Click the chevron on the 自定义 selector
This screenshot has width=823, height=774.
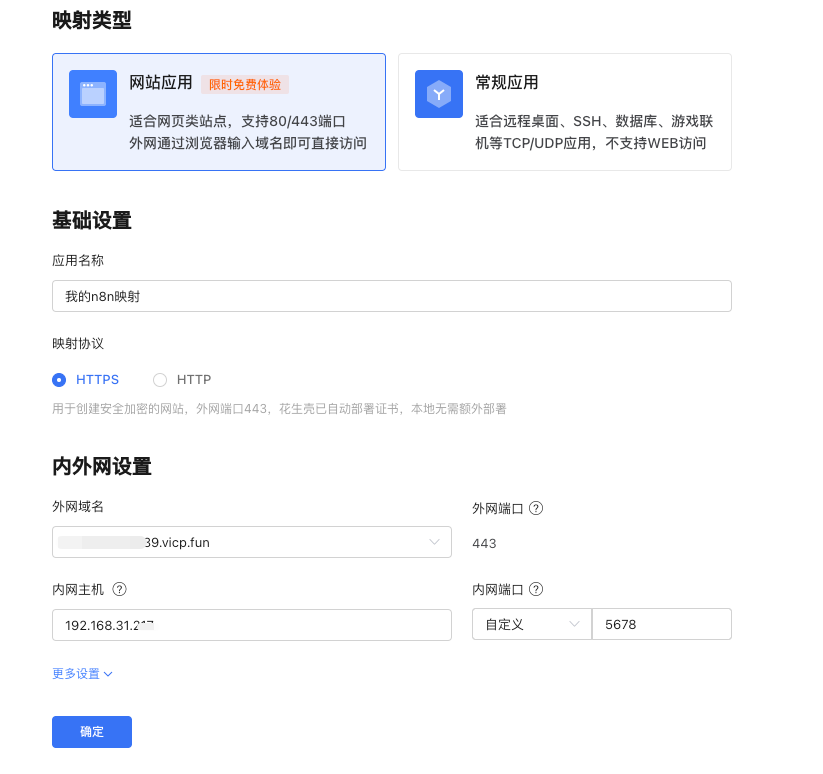click(x=575, y=623)
